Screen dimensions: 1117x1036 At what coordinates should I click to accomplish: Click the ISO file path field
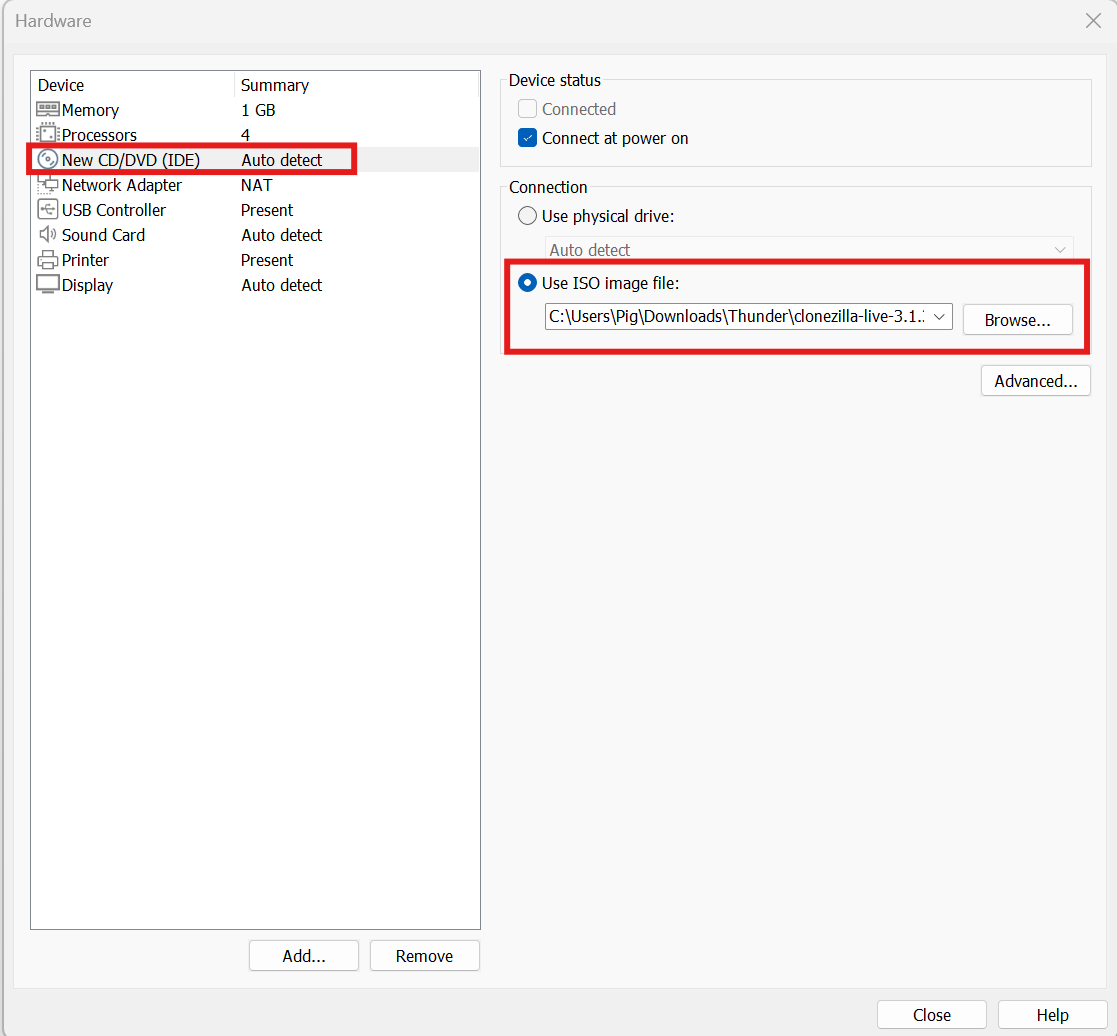coord(735,318)
